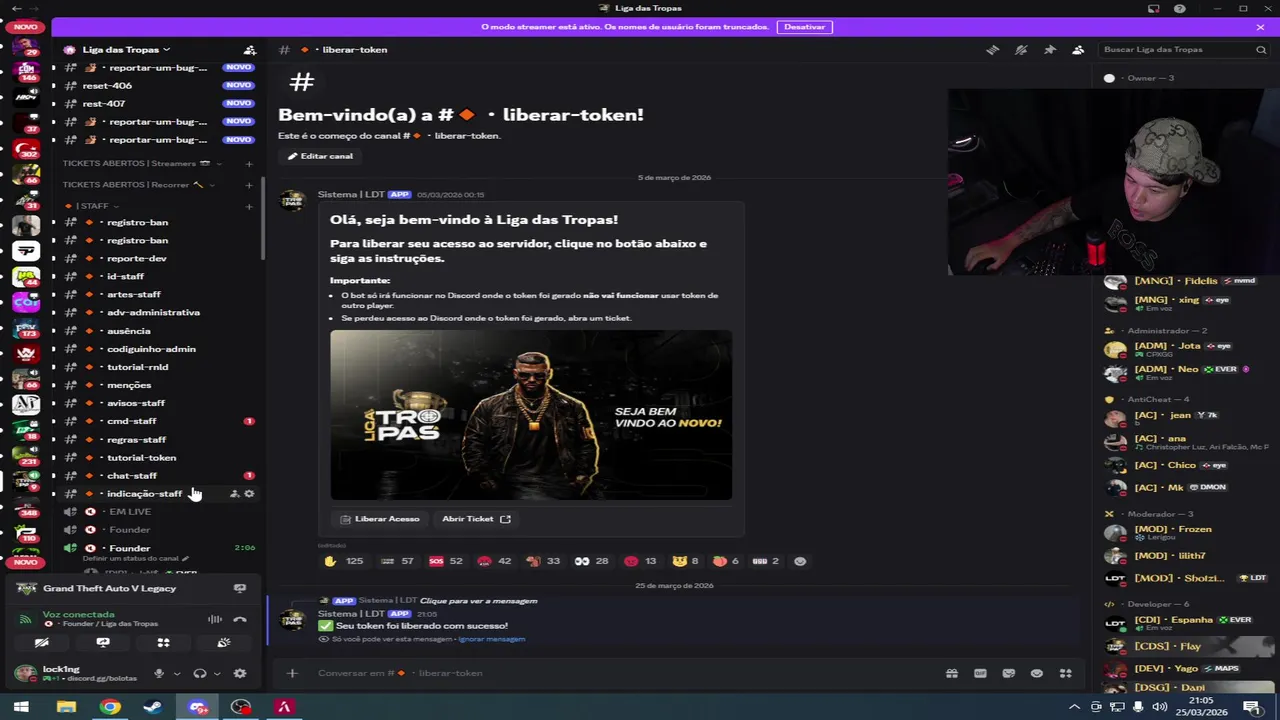
Task: Open the menções channel
Action: pos(157,385)
